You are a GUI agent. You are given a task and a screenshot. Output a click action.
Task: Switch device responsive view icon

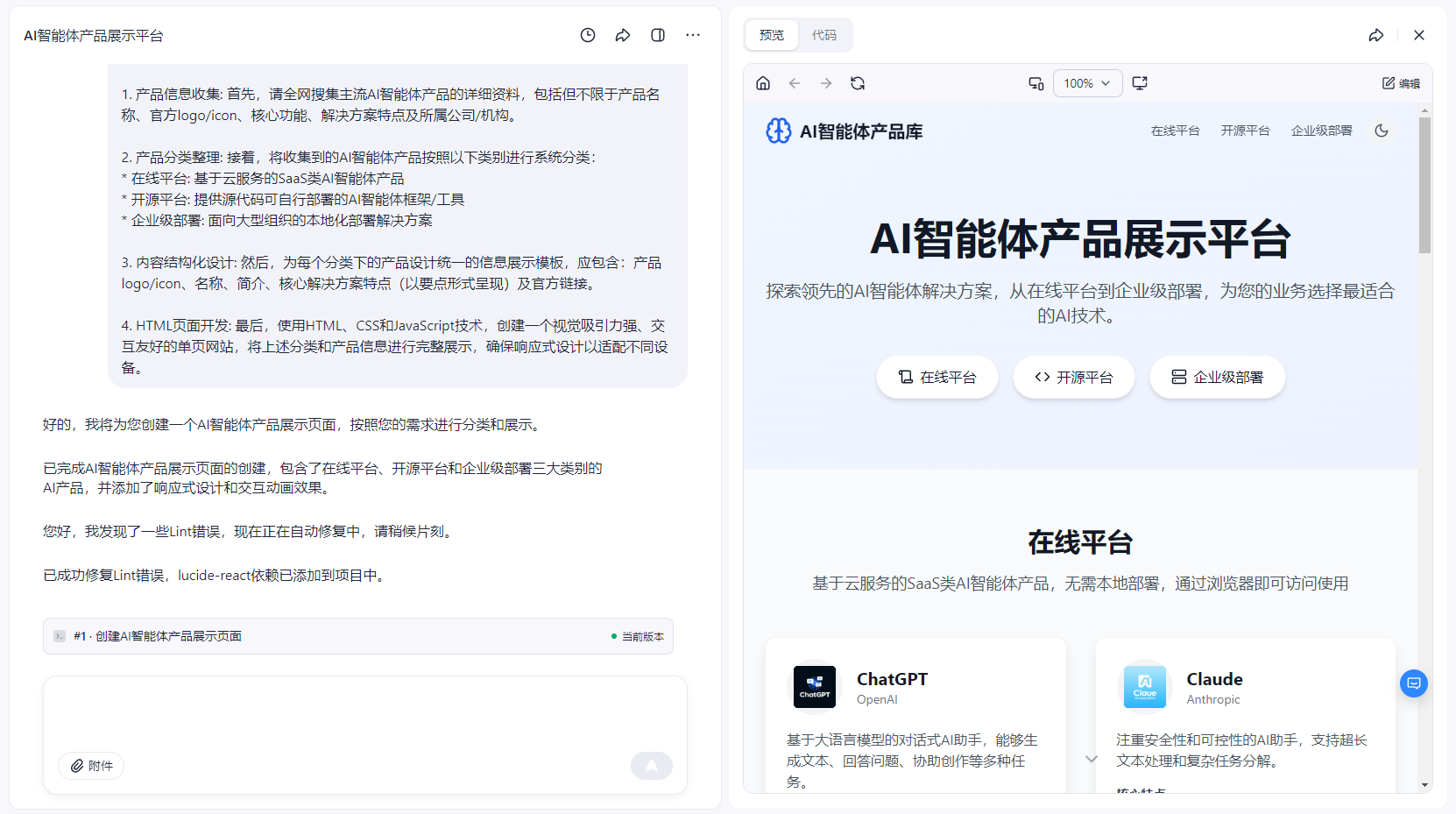pyautogui.click(x=1035, y=83)
